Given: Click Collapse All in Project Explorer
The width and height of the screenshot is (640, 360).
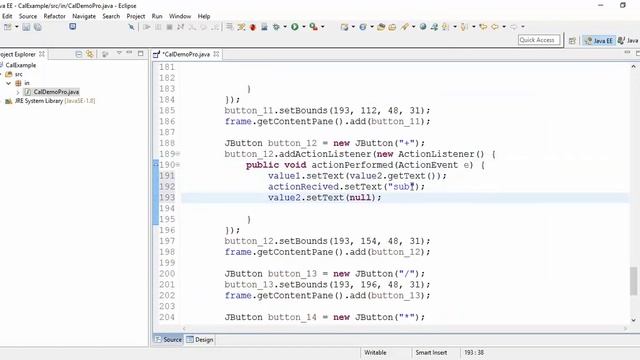Looking at the screenshot, I should (79, 54).
